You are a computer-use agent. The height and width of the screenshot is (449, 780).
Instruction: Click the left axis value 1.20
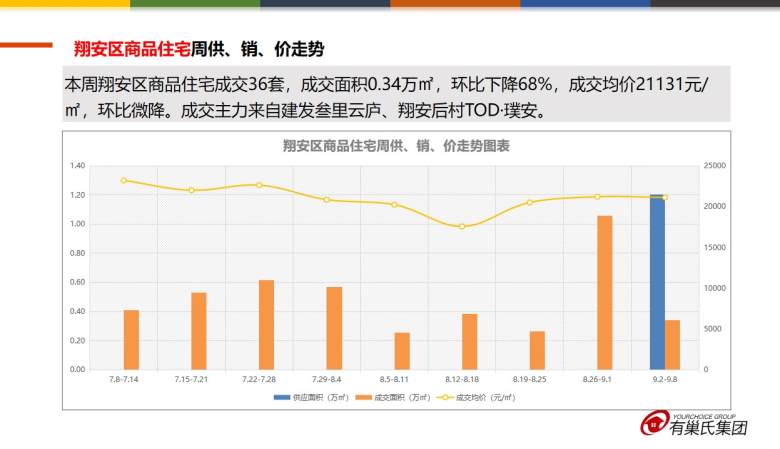coord(78,195)
